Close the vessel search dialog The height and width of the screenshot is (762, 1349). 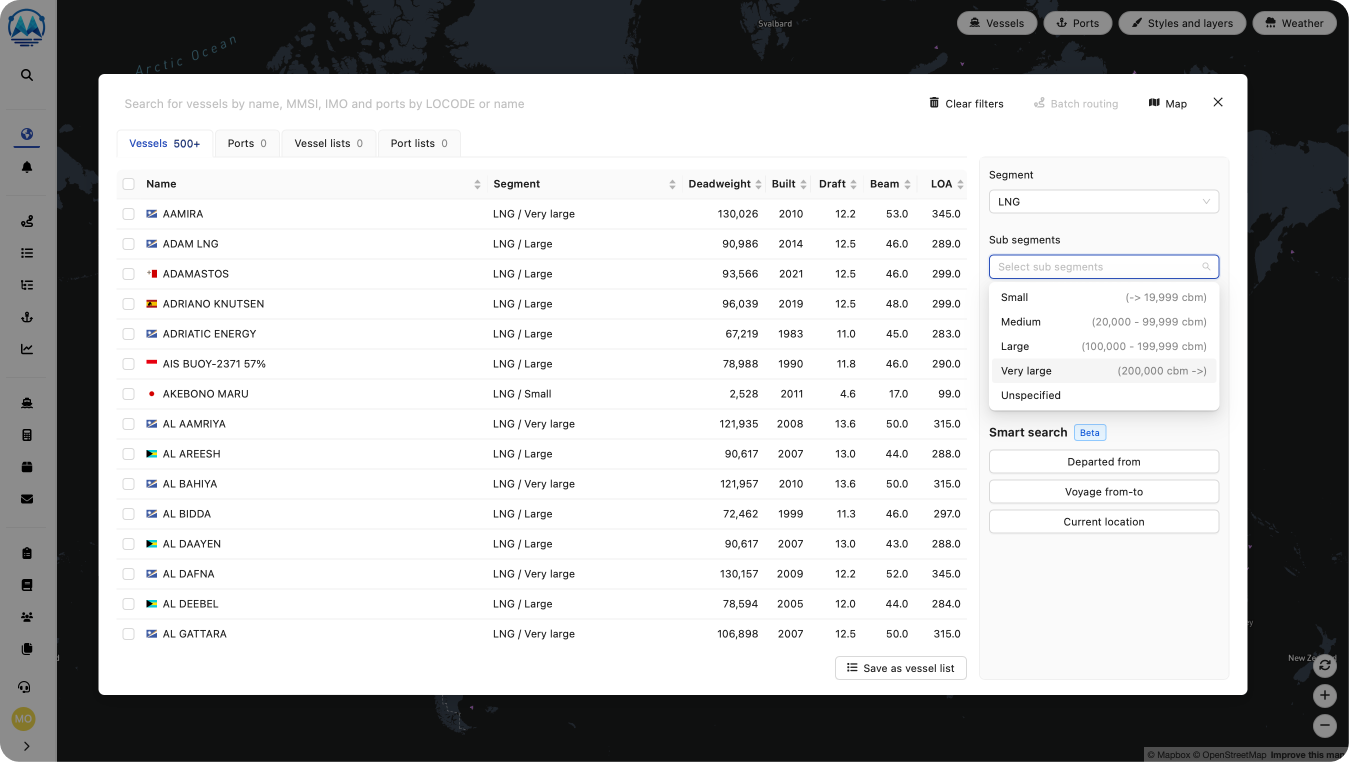coord(1217,102)
